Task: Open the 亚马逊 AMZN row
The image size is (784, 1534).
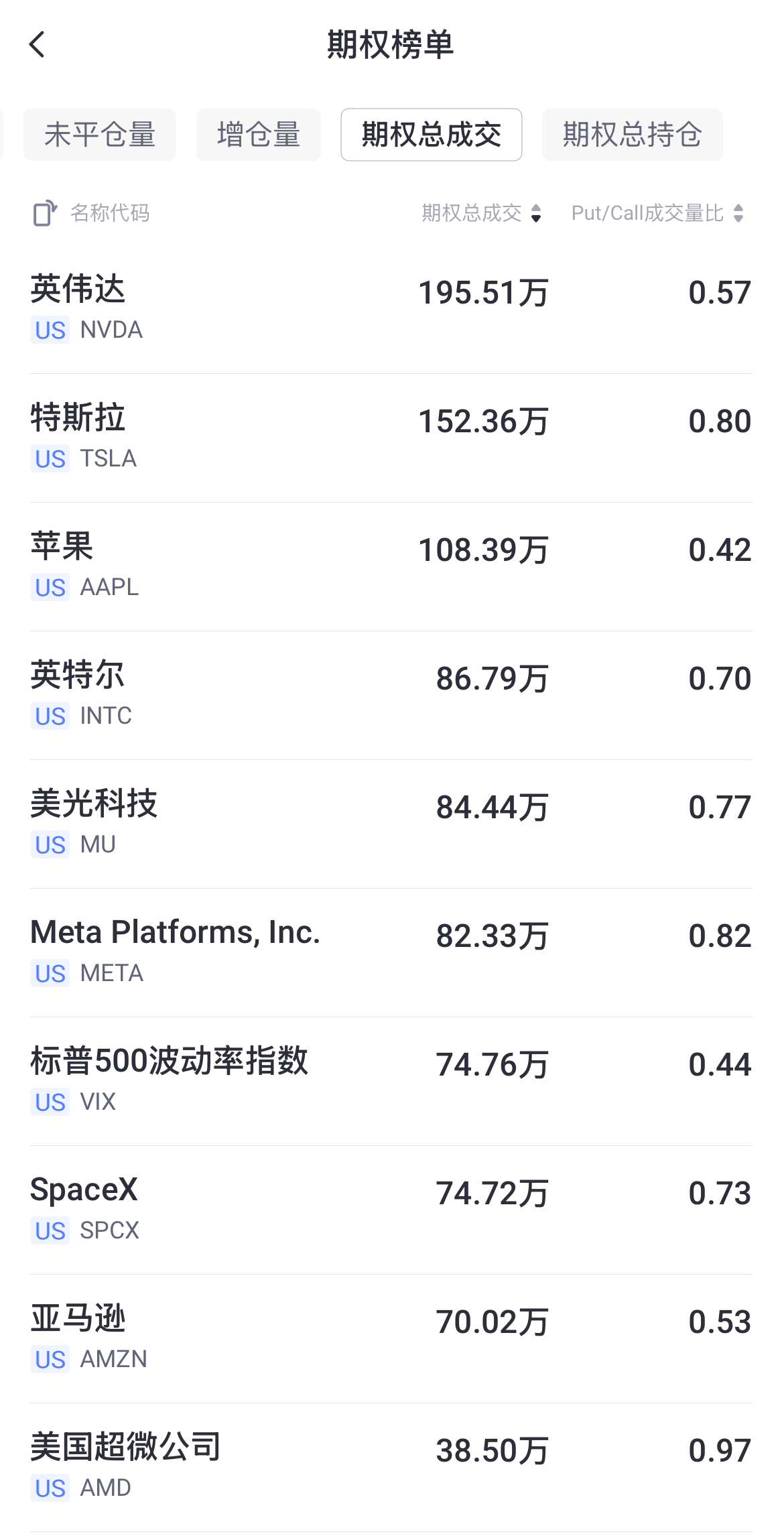Action: (x=391, y=1339)
